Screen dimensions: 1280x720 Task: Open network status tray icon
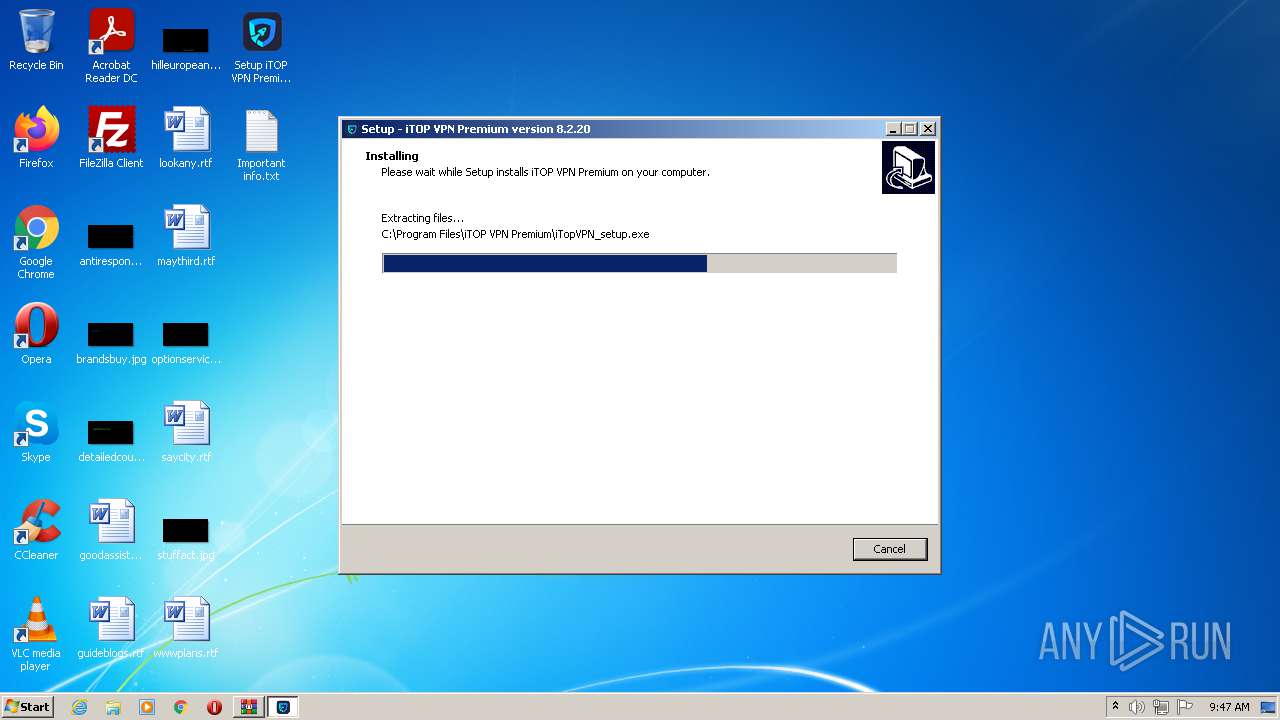click(1161, 707)
